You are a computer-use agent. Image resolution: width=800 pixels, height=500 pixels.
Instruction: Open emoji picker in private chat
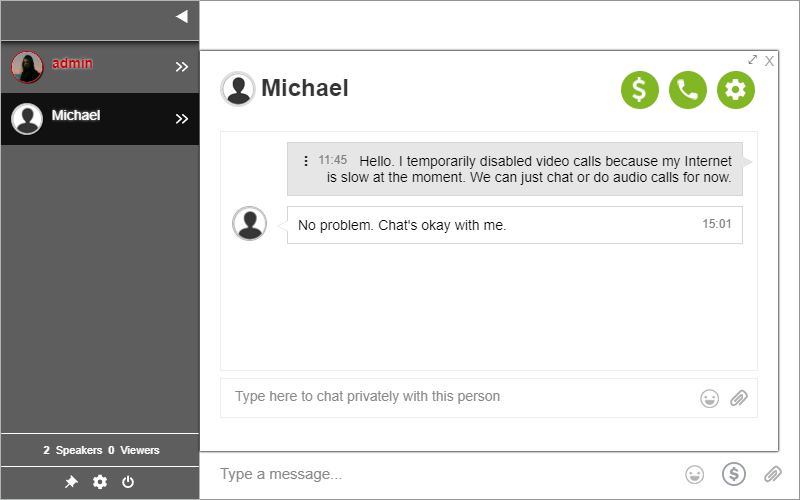(x=710, y=398)
